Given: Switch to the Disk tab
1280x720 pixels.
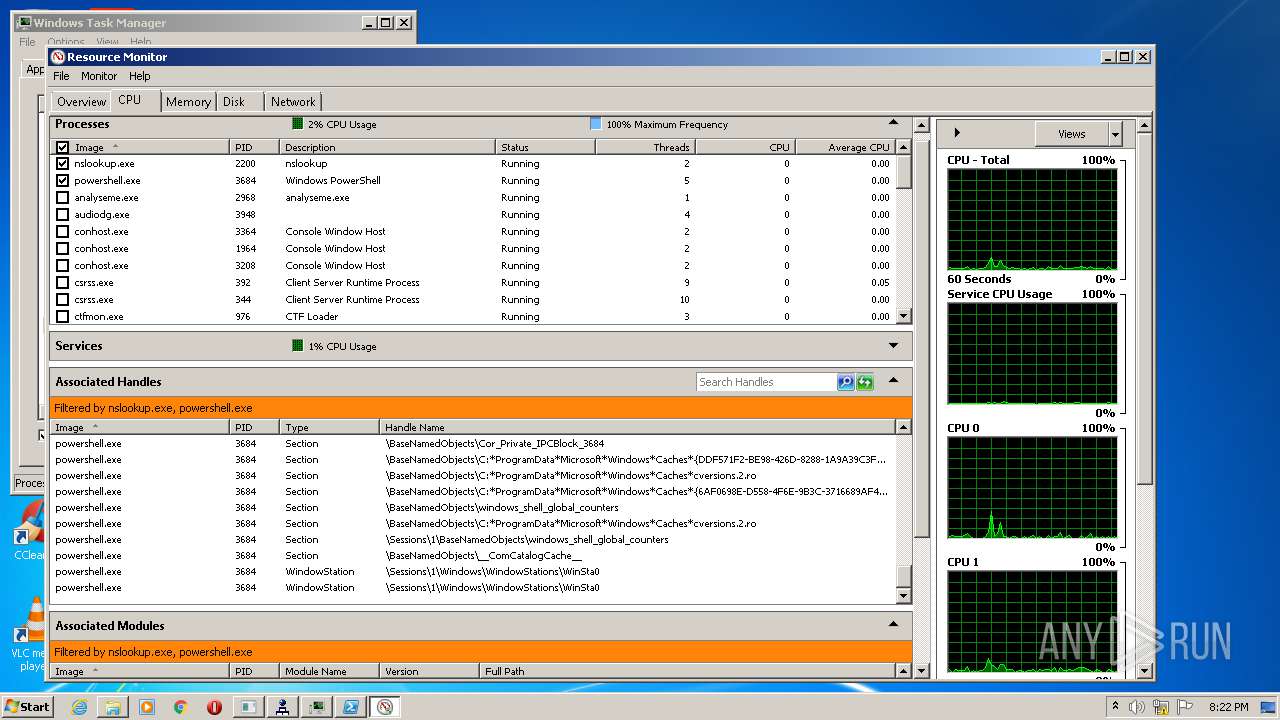Looking at the screenshot, I should [x=234, y=102].
